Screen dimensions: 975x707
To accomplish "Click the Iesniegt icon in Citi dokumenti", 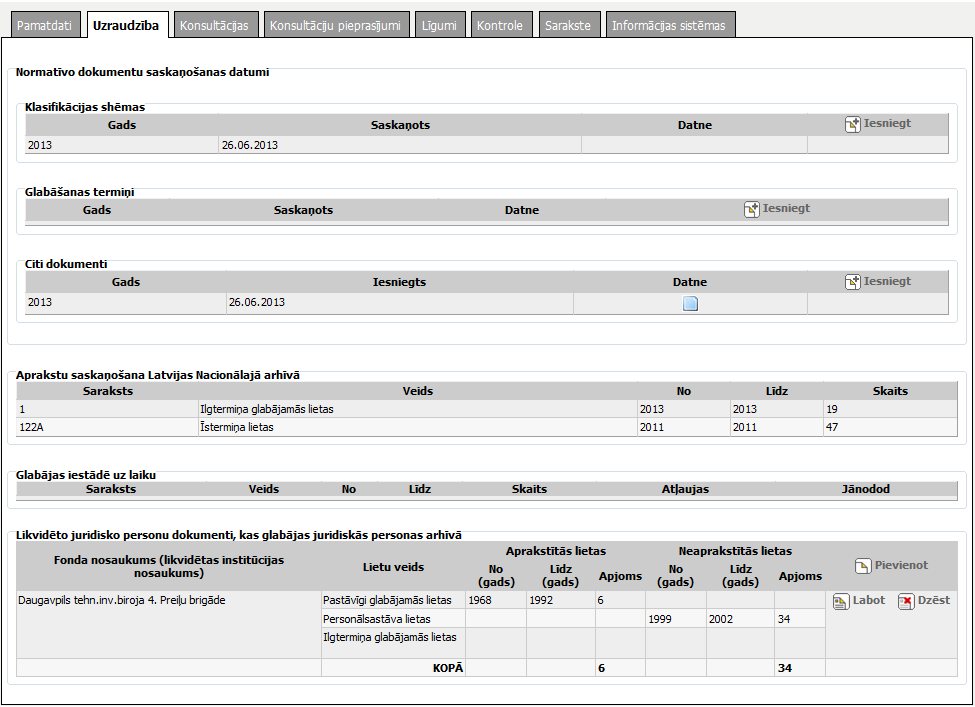I will click(x=852, y=282).
